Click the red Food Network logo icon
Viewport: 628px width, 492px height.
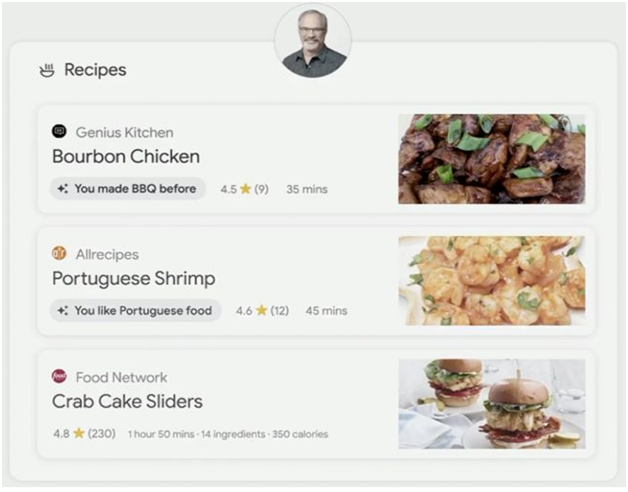pos(59,376)
